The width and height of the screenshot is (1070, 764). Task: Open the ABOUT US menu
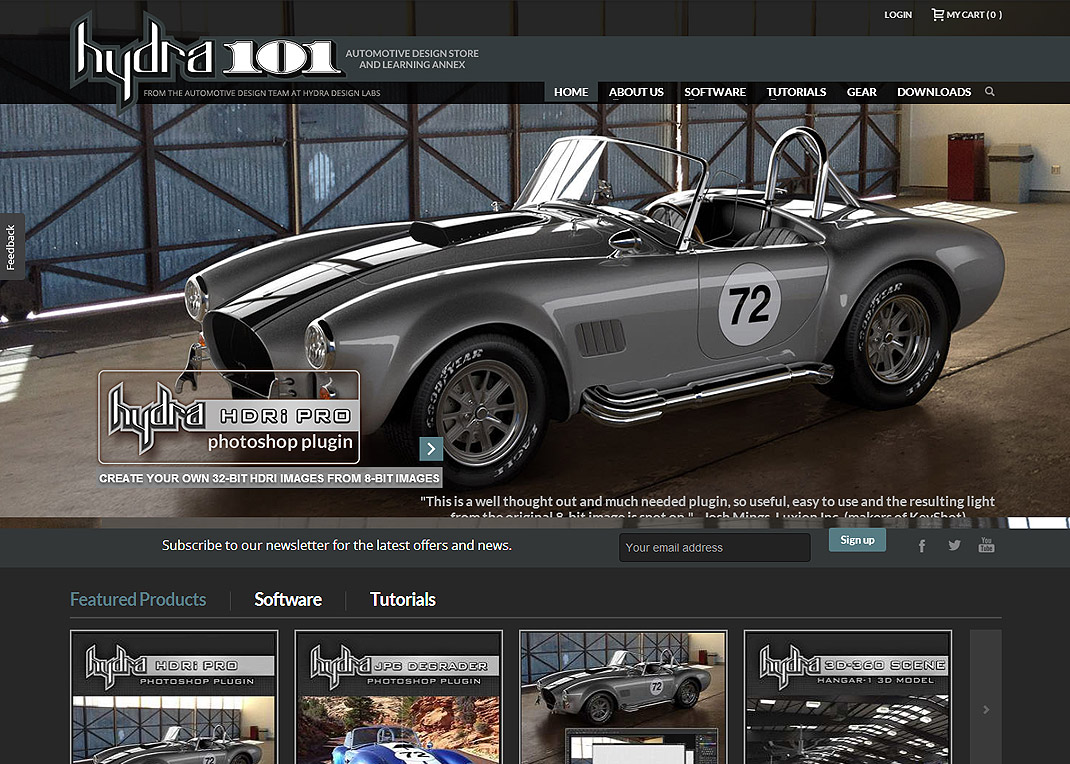(636, 92)
